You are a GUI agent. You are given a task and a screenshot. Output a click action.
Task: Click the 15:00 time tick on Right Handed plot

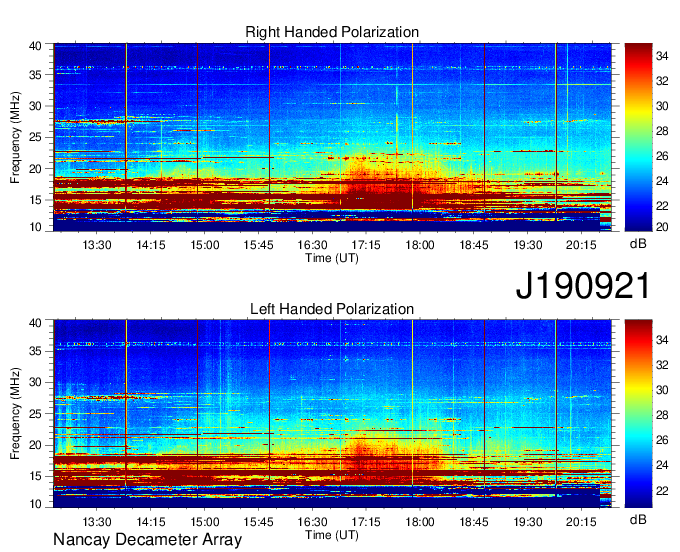tap(204, 245)
